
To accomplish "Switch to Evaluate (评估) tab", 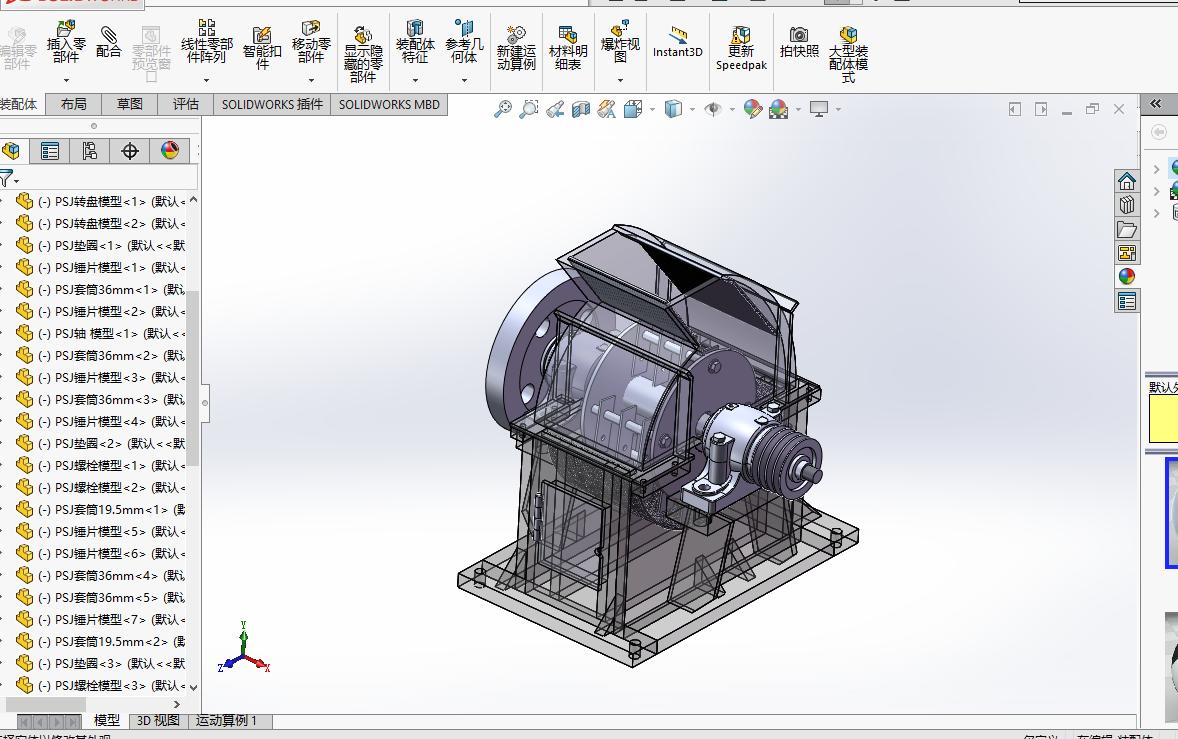I will click(x=186, y=104).
